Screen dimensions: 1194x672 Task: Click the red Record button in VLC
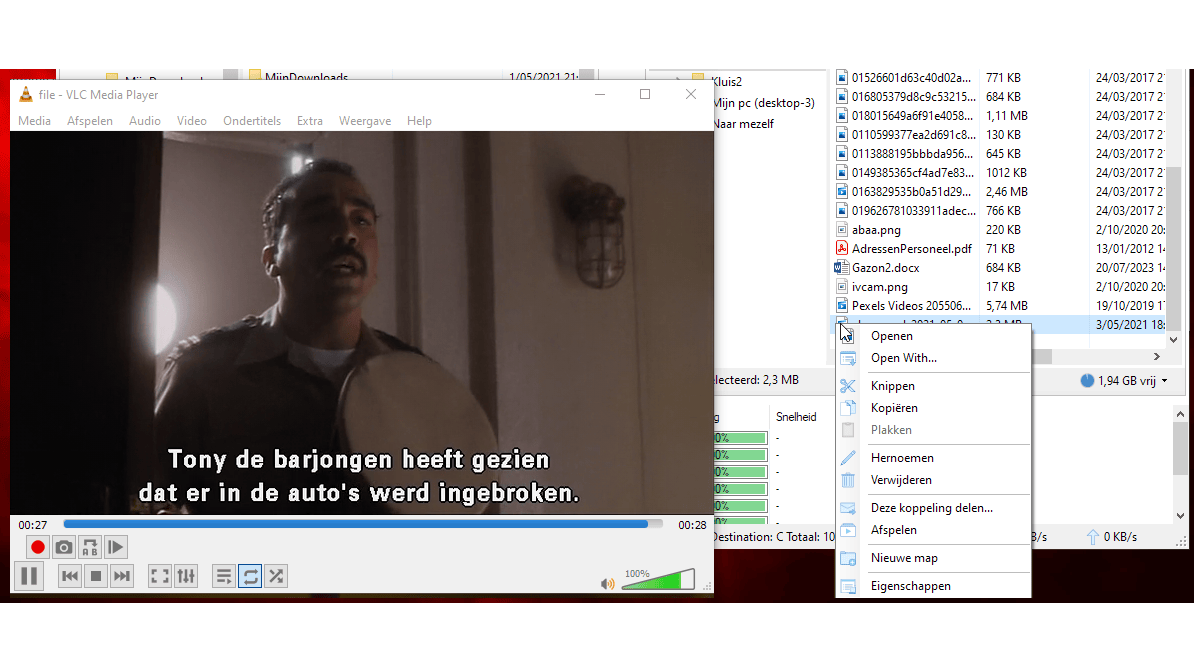pos(37,547)
